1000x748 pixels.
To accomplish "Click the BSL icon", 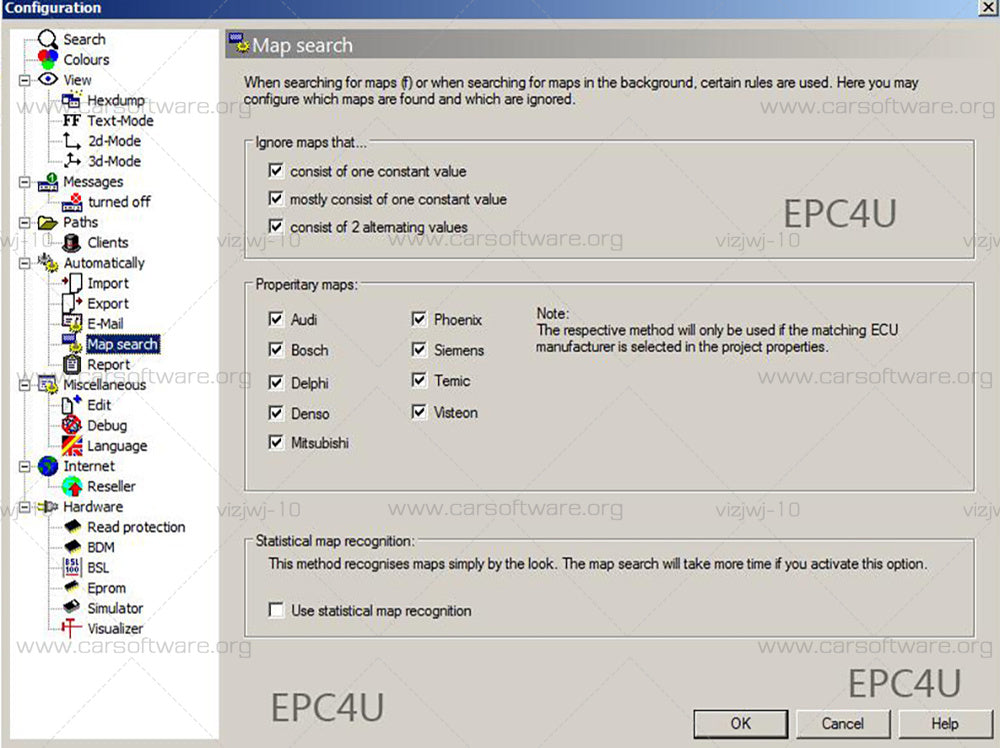I will (72, 567).
